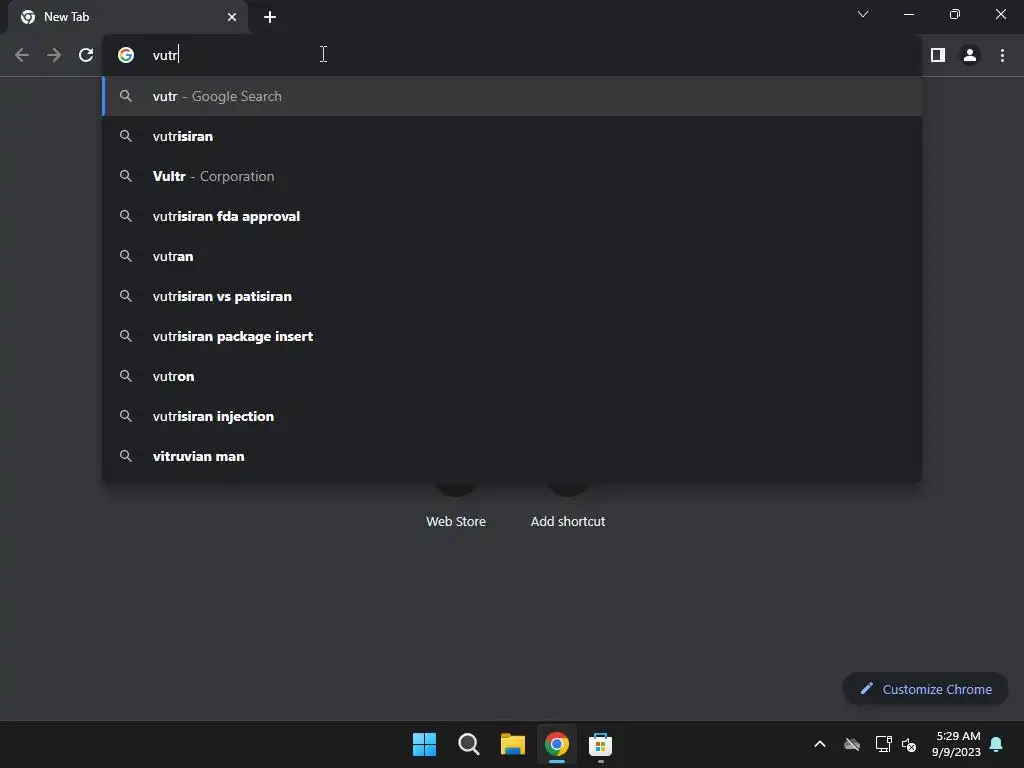Open the notifications bell icon

tap(996, 744)
